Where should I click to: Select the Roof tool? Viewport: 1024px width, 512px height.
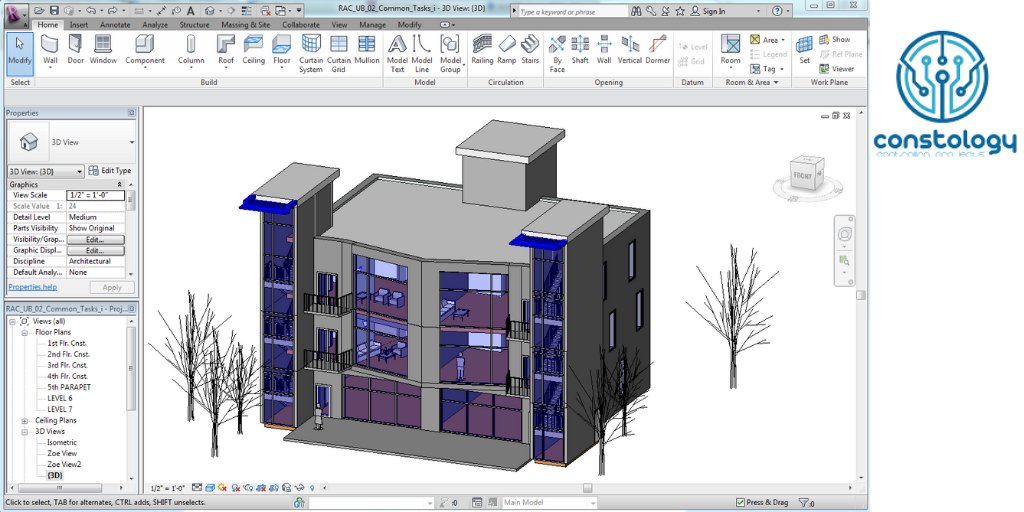pos(226,51)
